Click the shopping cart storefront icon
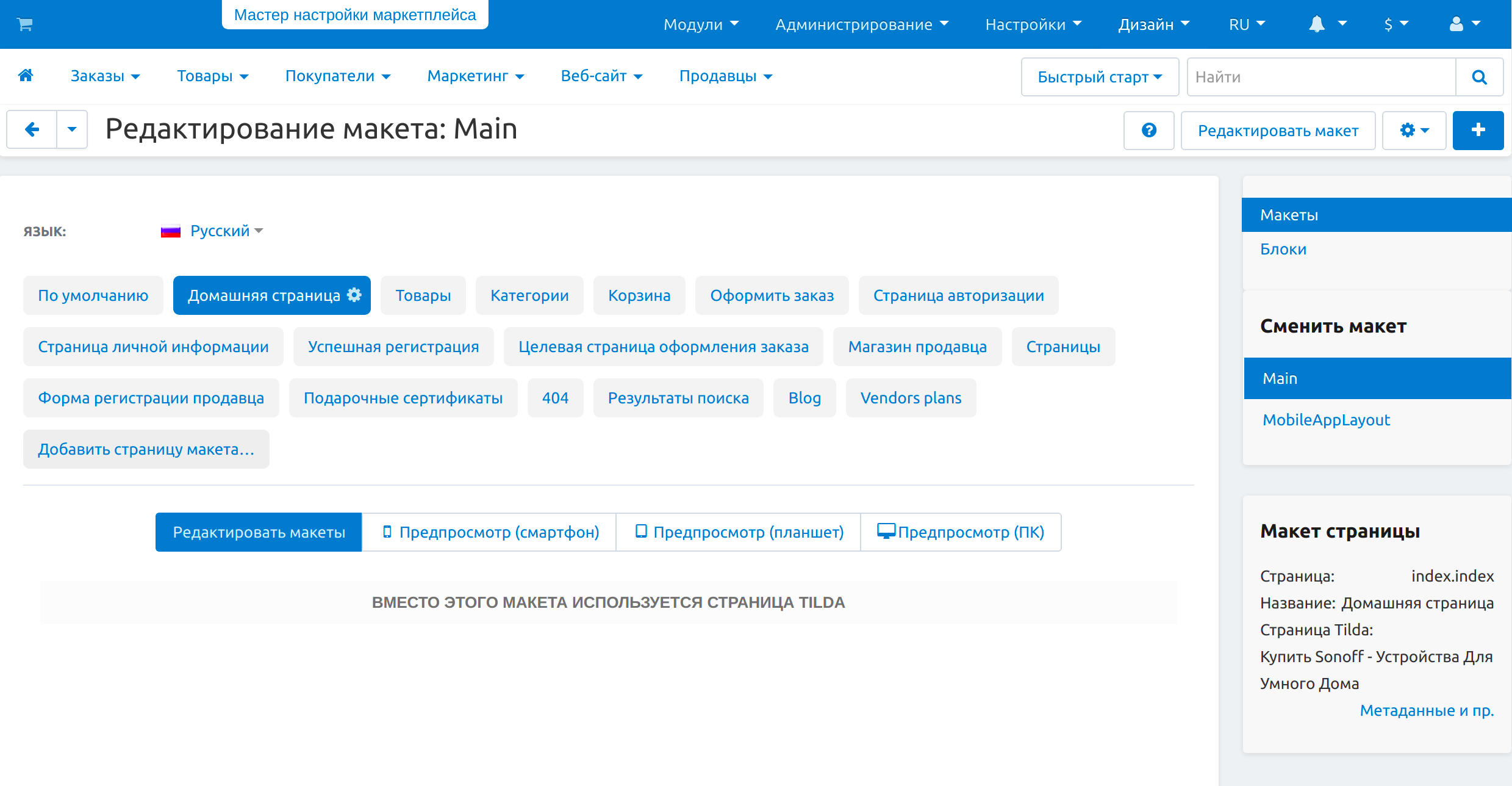The width and height of the screenshot is (1512, 786). click(x=25, y=24)
